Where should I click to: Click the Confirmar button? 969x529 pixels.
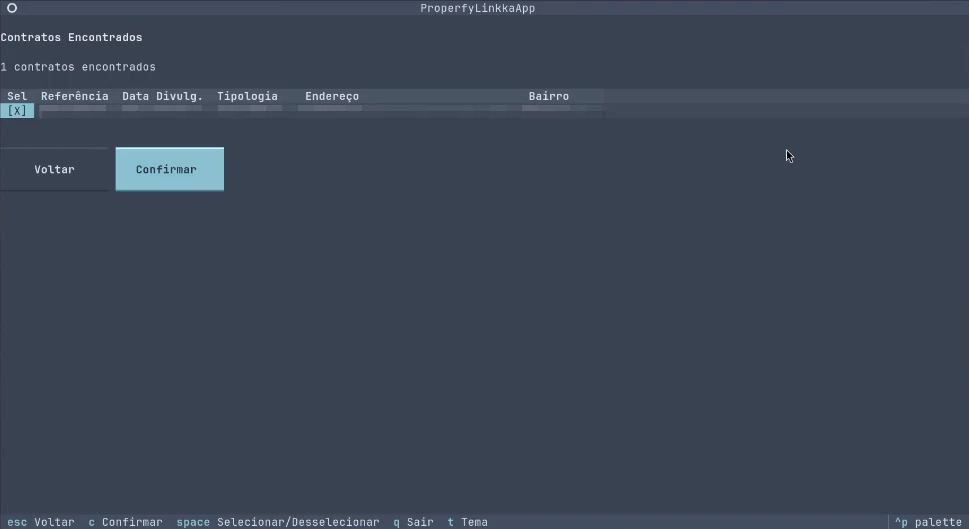coord(169,169)
